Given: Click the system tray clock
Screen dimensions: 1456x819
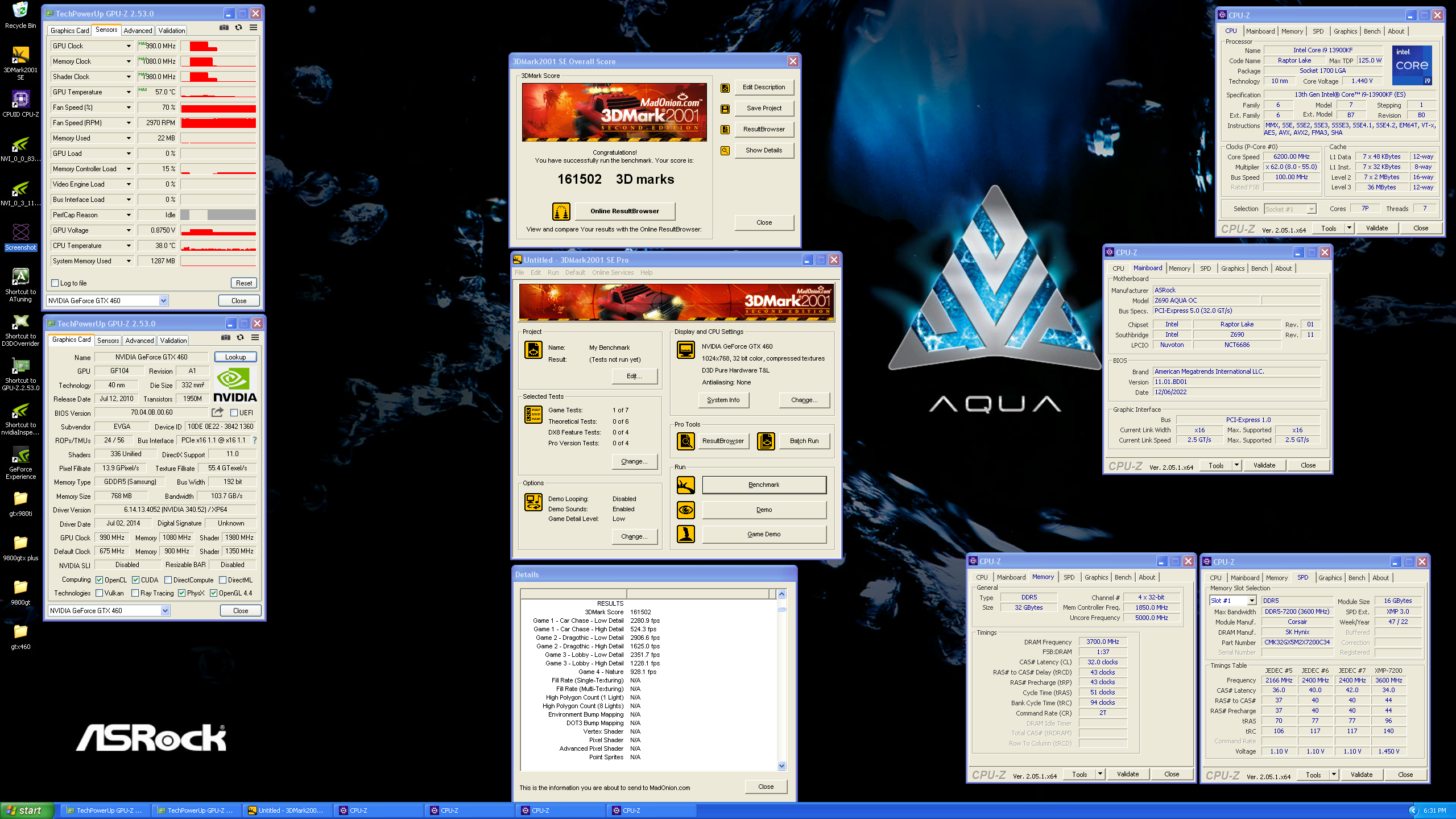Looking at the screenshot, I should 1434,810.
